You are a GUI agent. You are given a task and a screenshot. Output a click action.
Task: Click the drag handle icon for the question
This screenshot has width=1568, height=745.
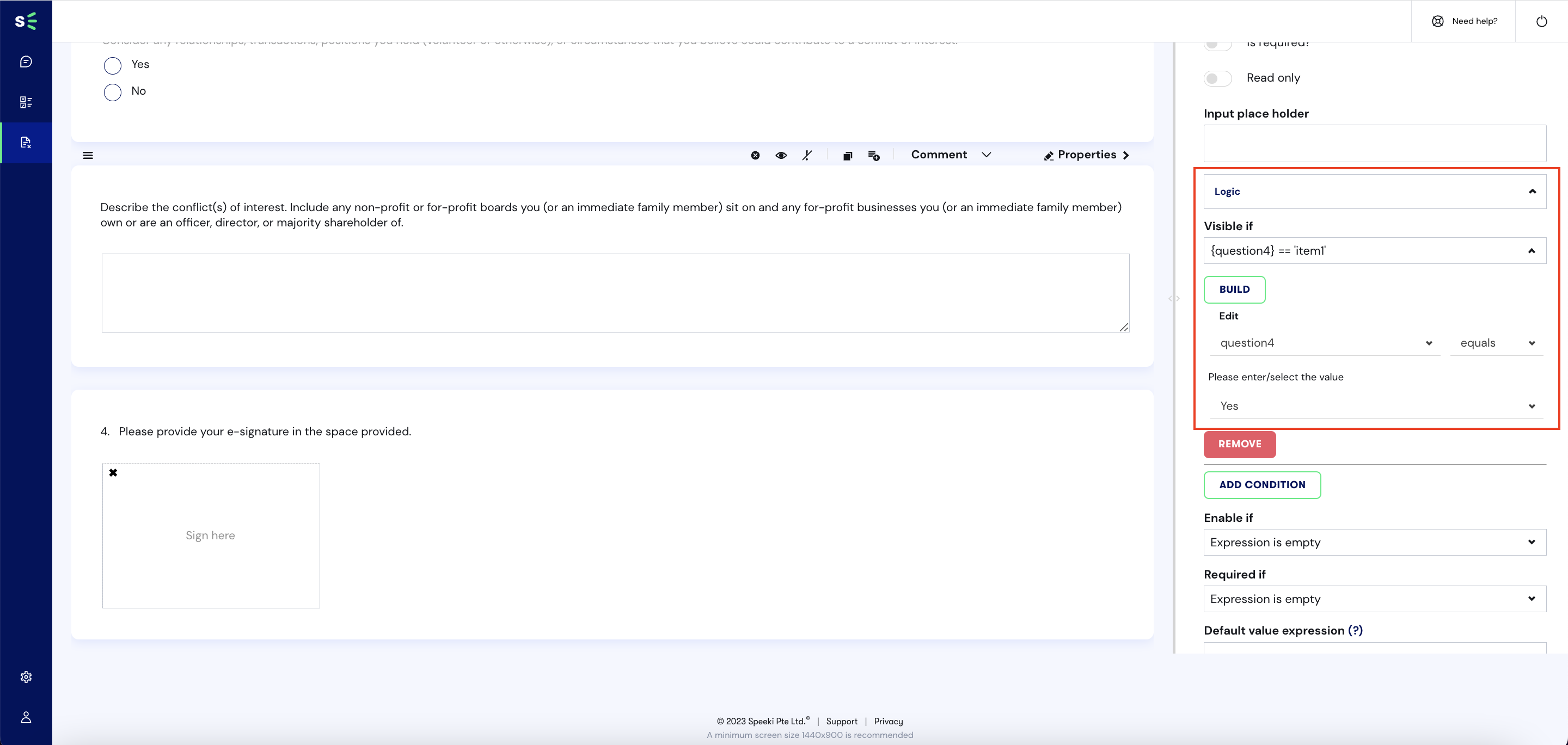(x=88, y=155)
